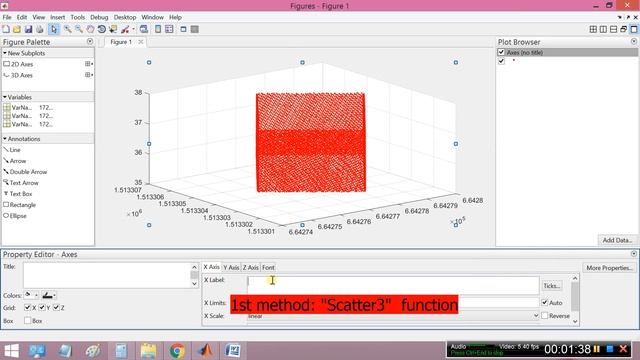Viewport: 640px width, 360px height.
Task: Click the Open File toolbar icon
Action: click(17, 29)
